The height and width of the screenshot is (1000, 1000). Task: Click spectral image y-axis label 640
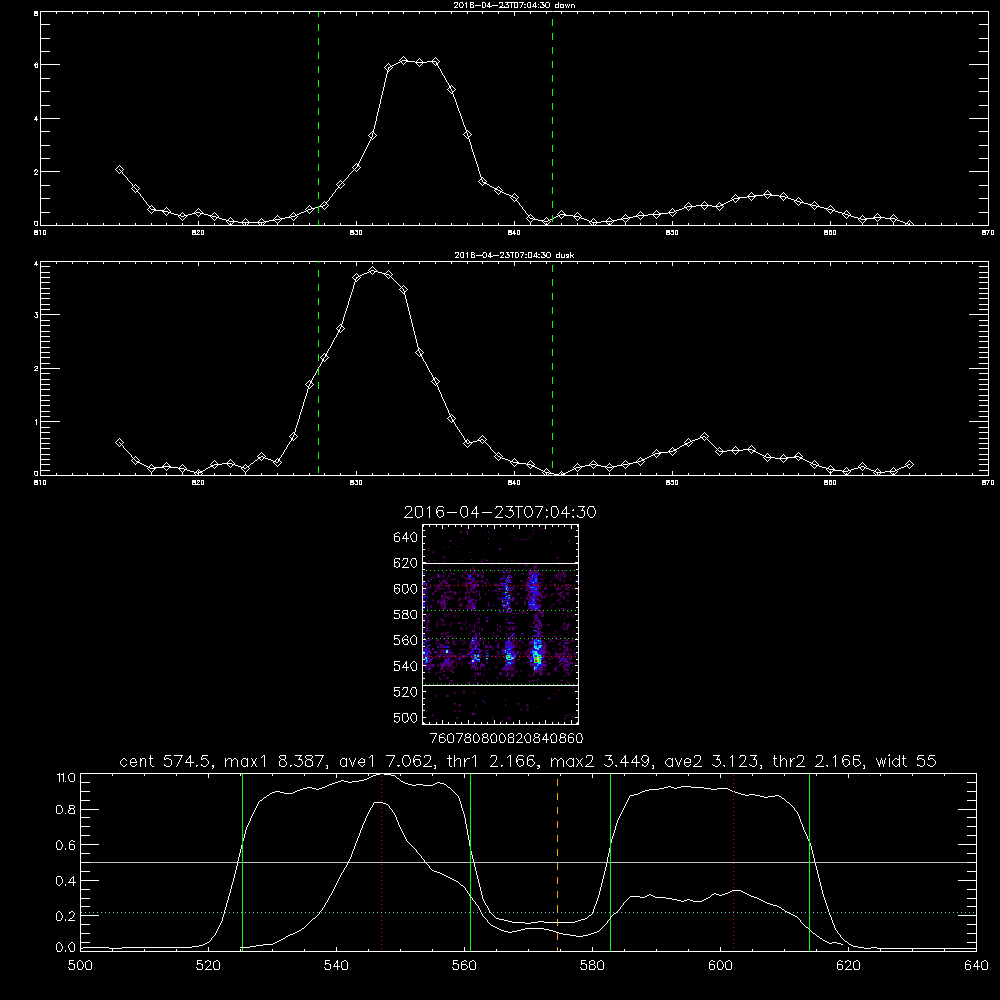point(406,537)
